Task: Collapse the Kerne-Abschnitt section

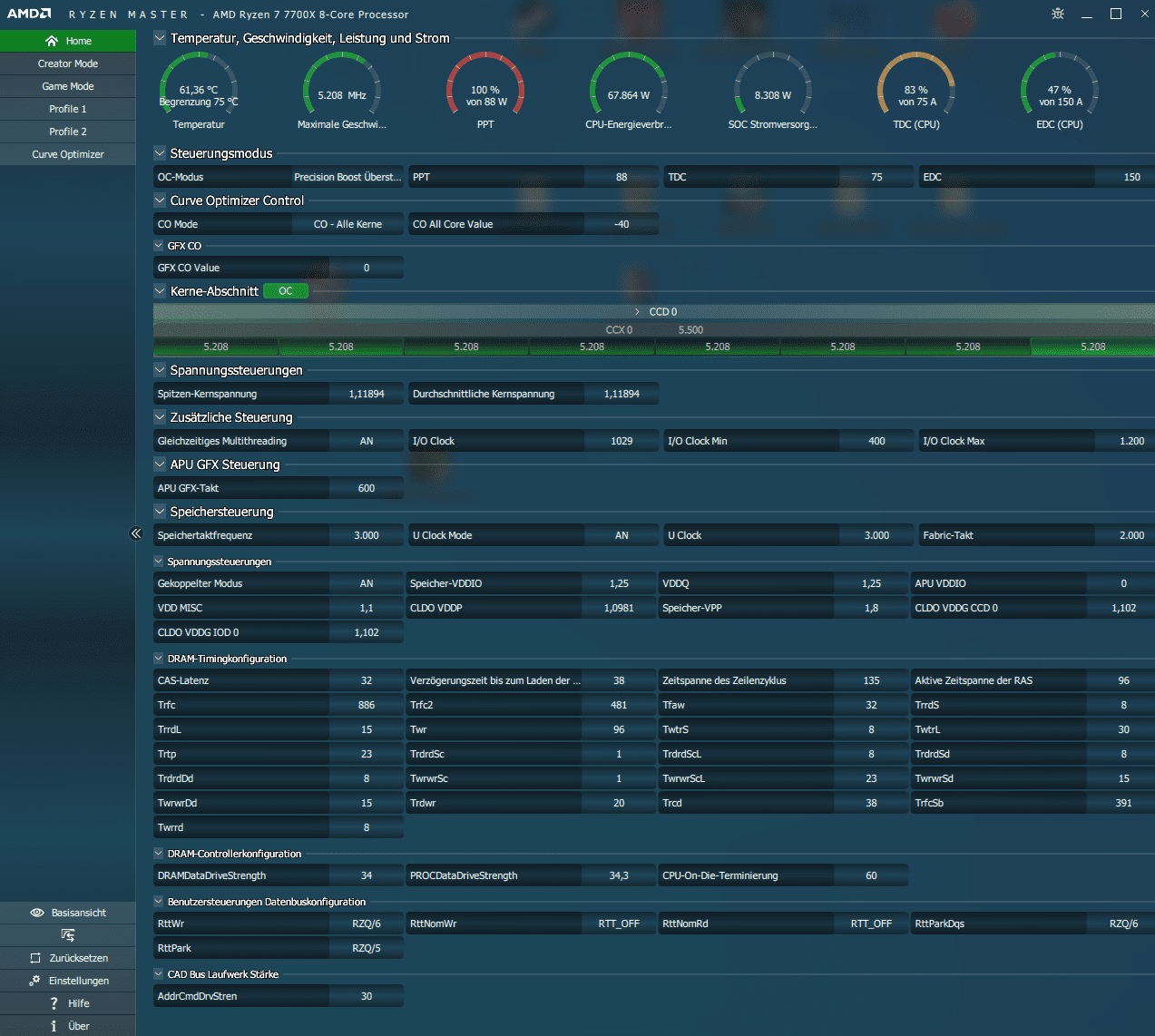Action: (160, 291)
